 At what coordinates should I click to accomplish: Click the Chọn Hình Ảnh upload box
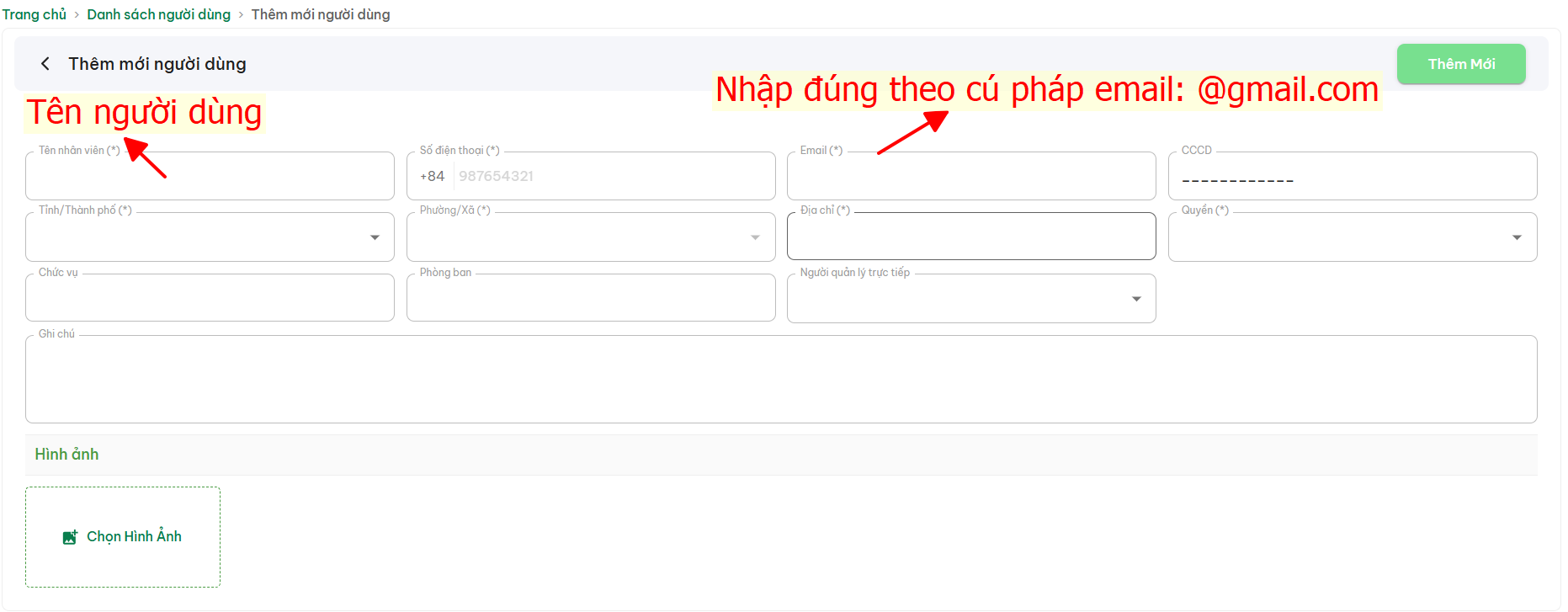pyautogui.click(x=123, y=537)
